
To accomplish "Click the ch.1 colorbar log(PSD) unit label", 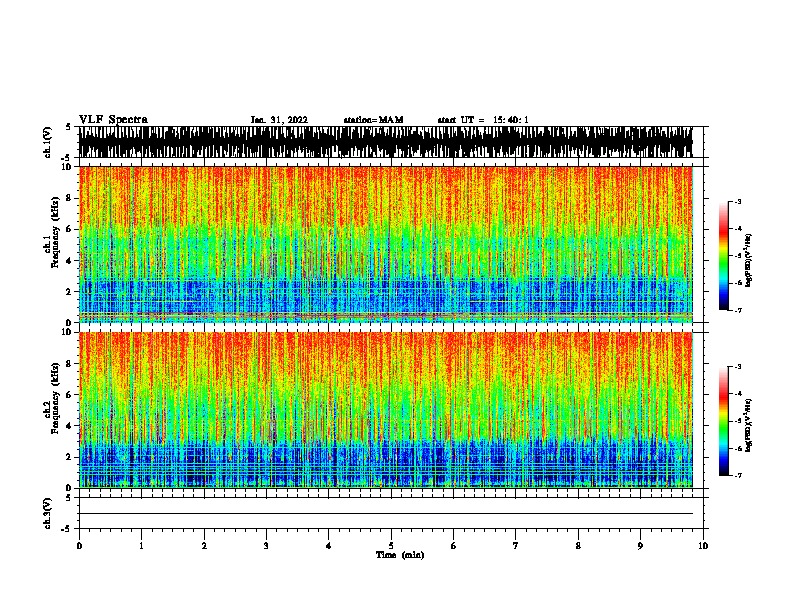I will (749, 260).
